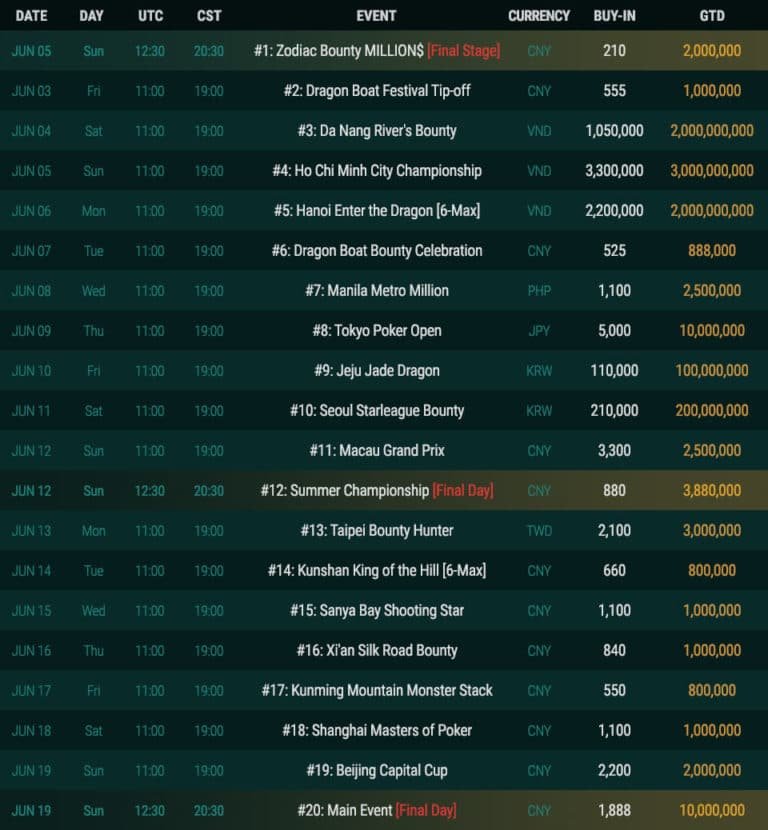Click #20 Main Event Final Day
The width and height of the screenshot is (768, 830).
(x=376, y=810)
